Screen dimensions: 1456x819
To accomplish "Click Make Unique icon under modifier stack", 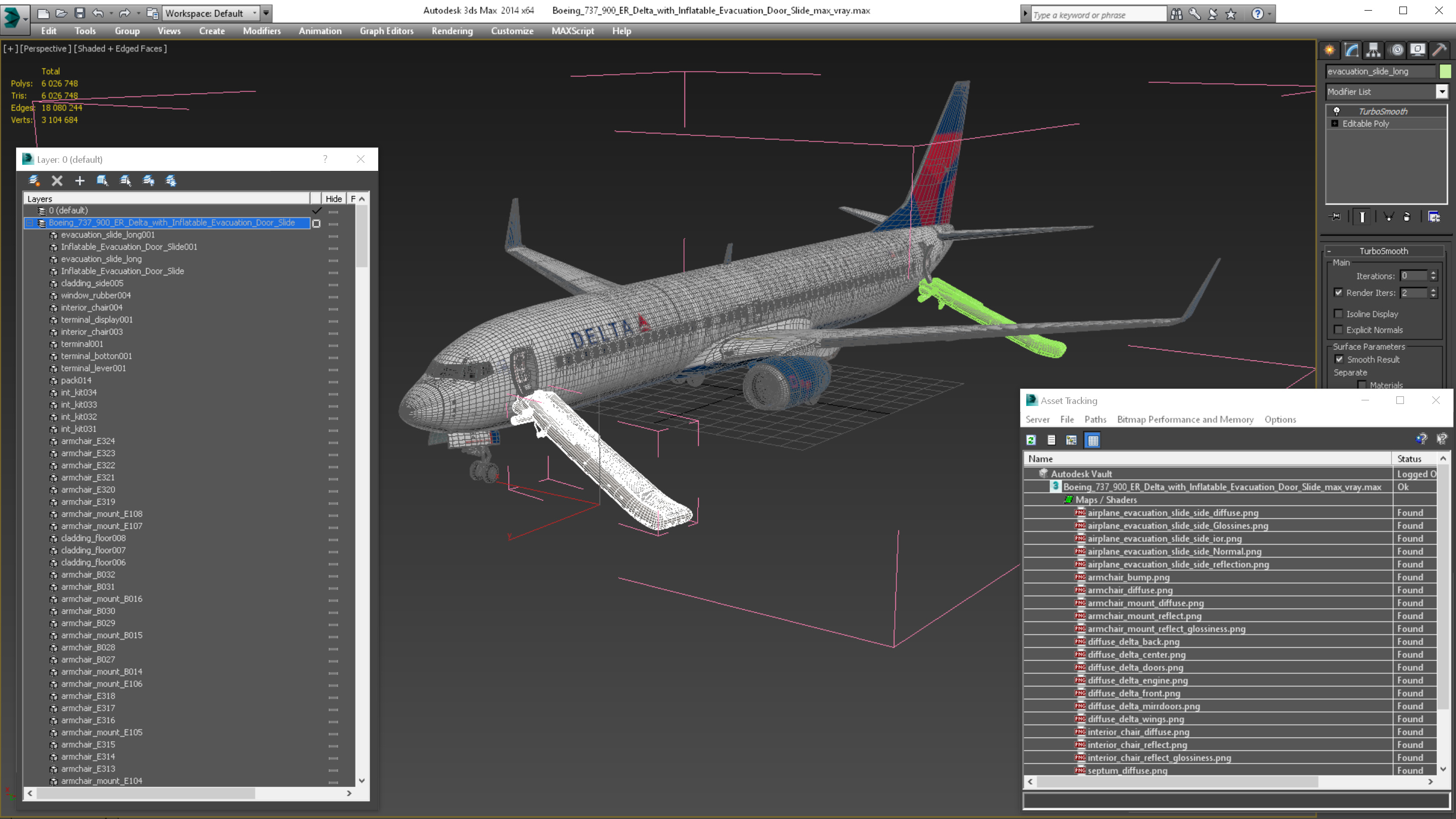I will click(x=1388, y=217).
